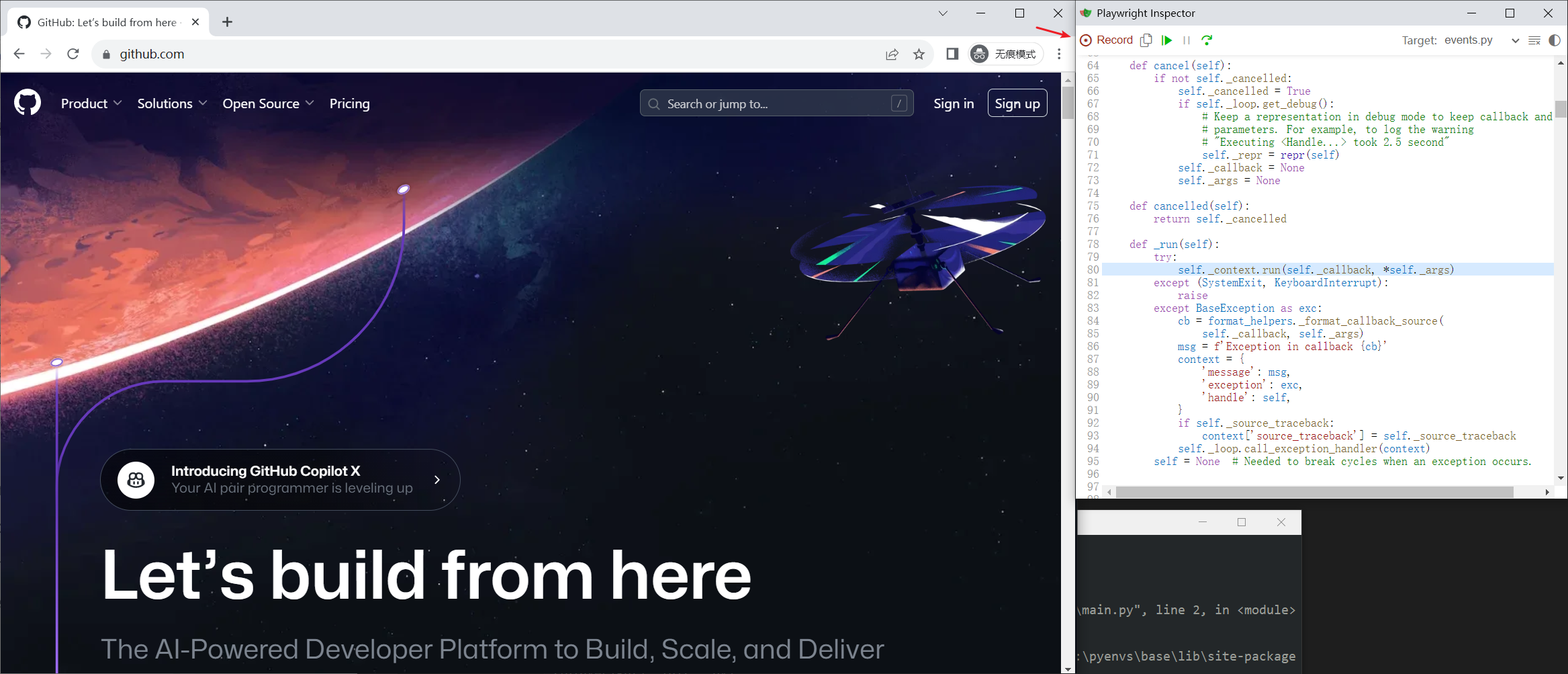Click the arrow on the Copilot X banner
This screenshot has width=1568, height=674.
pos(437,480)
